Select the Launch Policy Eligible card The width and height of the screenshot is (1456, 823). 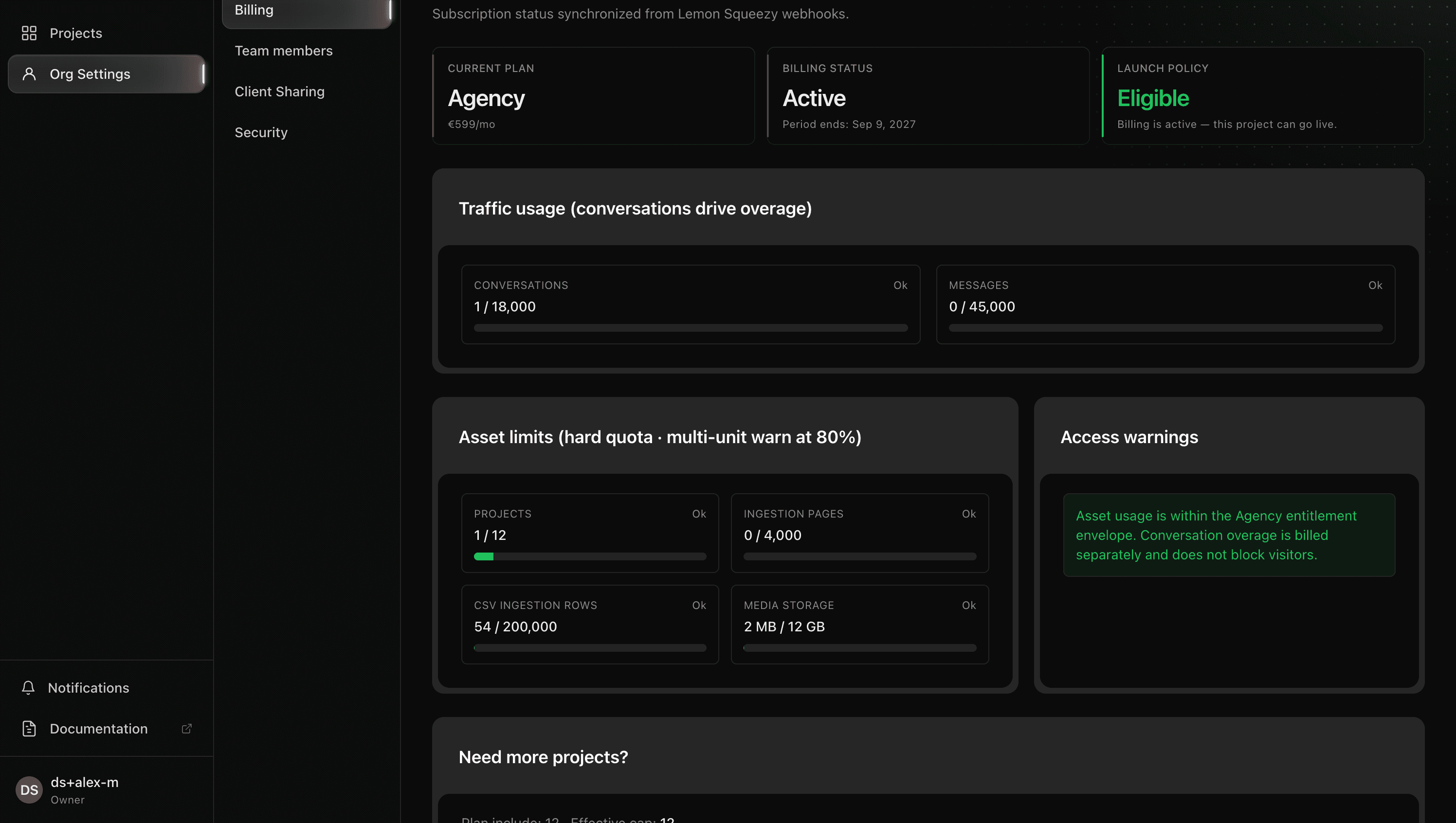tap(1263, 96)
